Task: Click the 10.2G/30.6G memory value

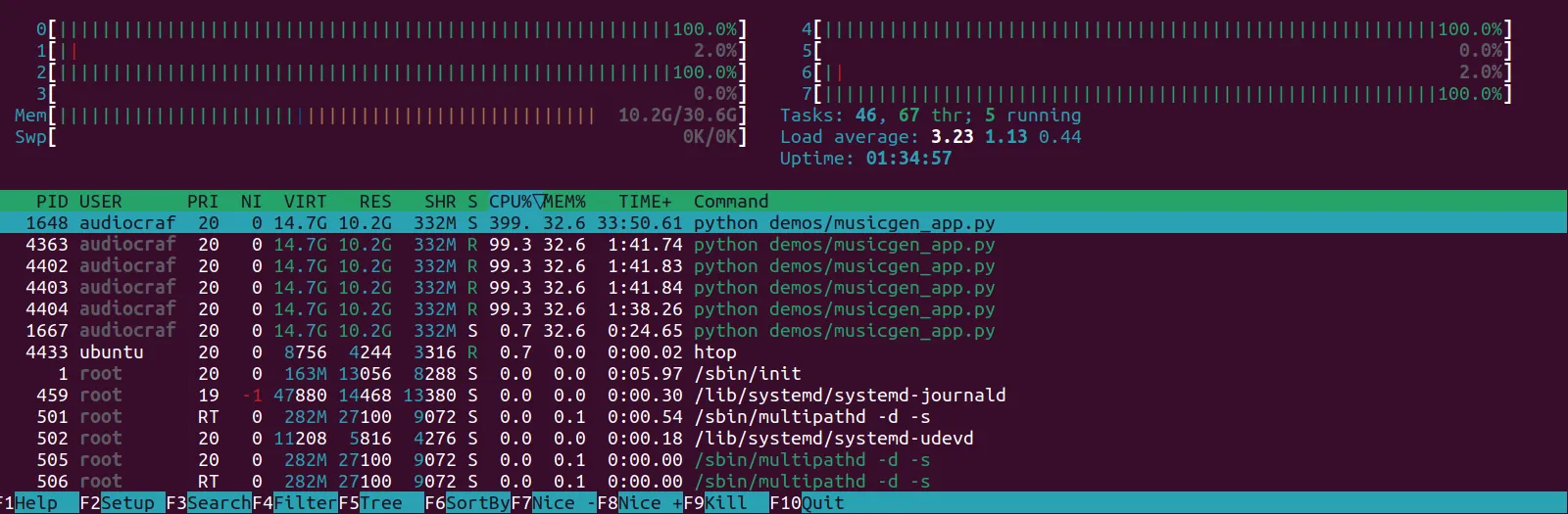Action: click(x=677, y=116)
